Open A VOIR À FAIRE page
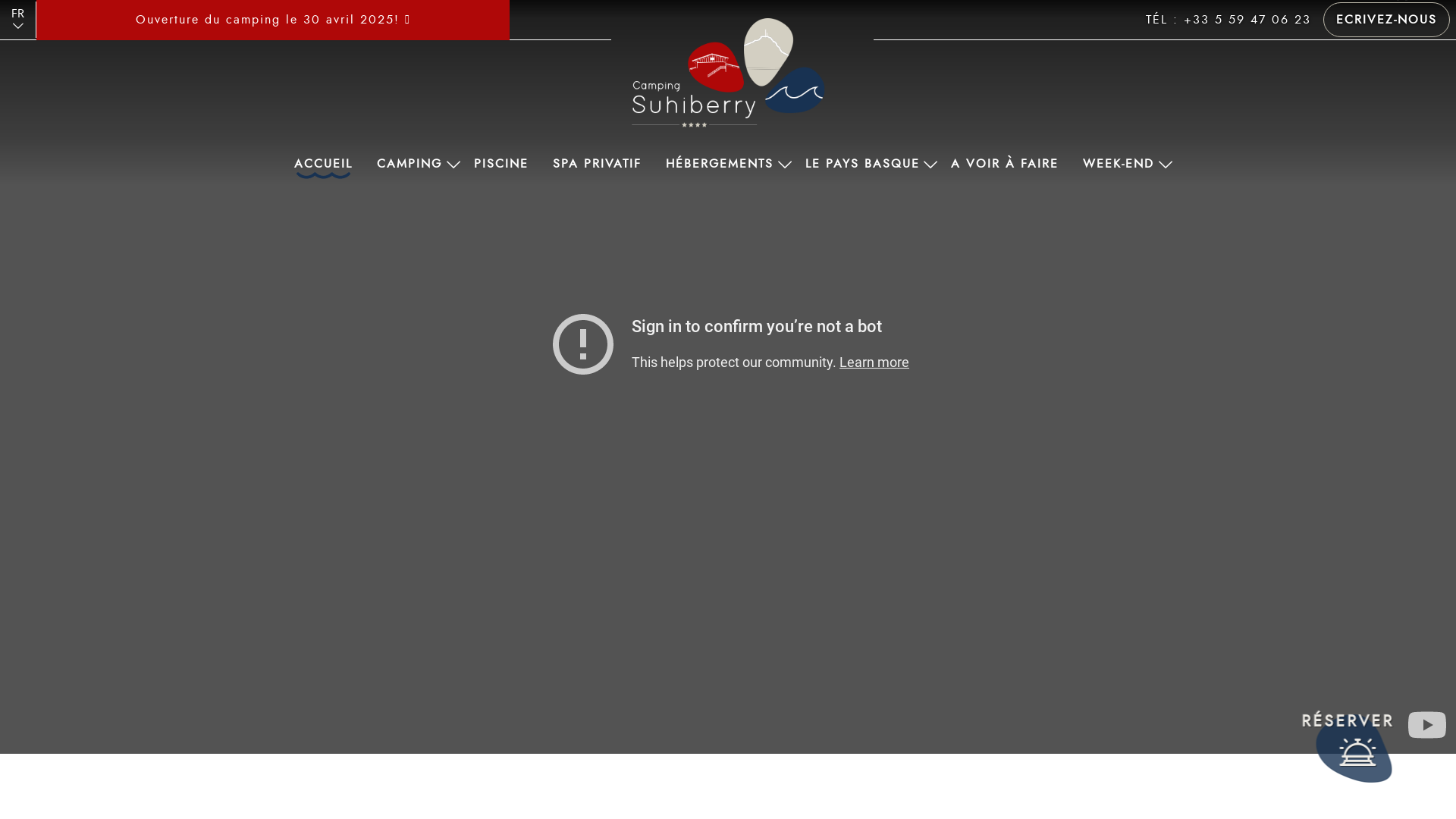The height and width of the screenshot is (819, 1456). (1004, 164)
